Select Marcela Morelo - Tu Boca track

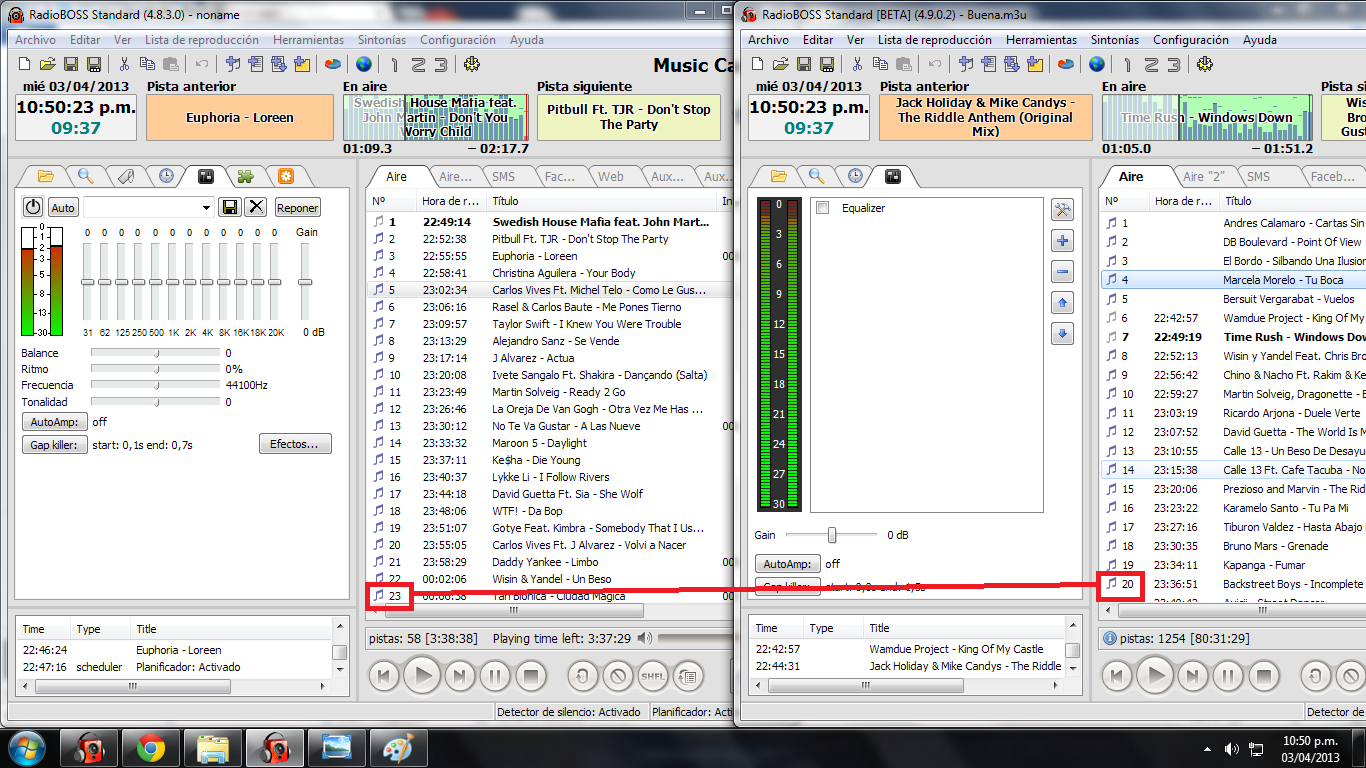click(x=1232, y=280)
